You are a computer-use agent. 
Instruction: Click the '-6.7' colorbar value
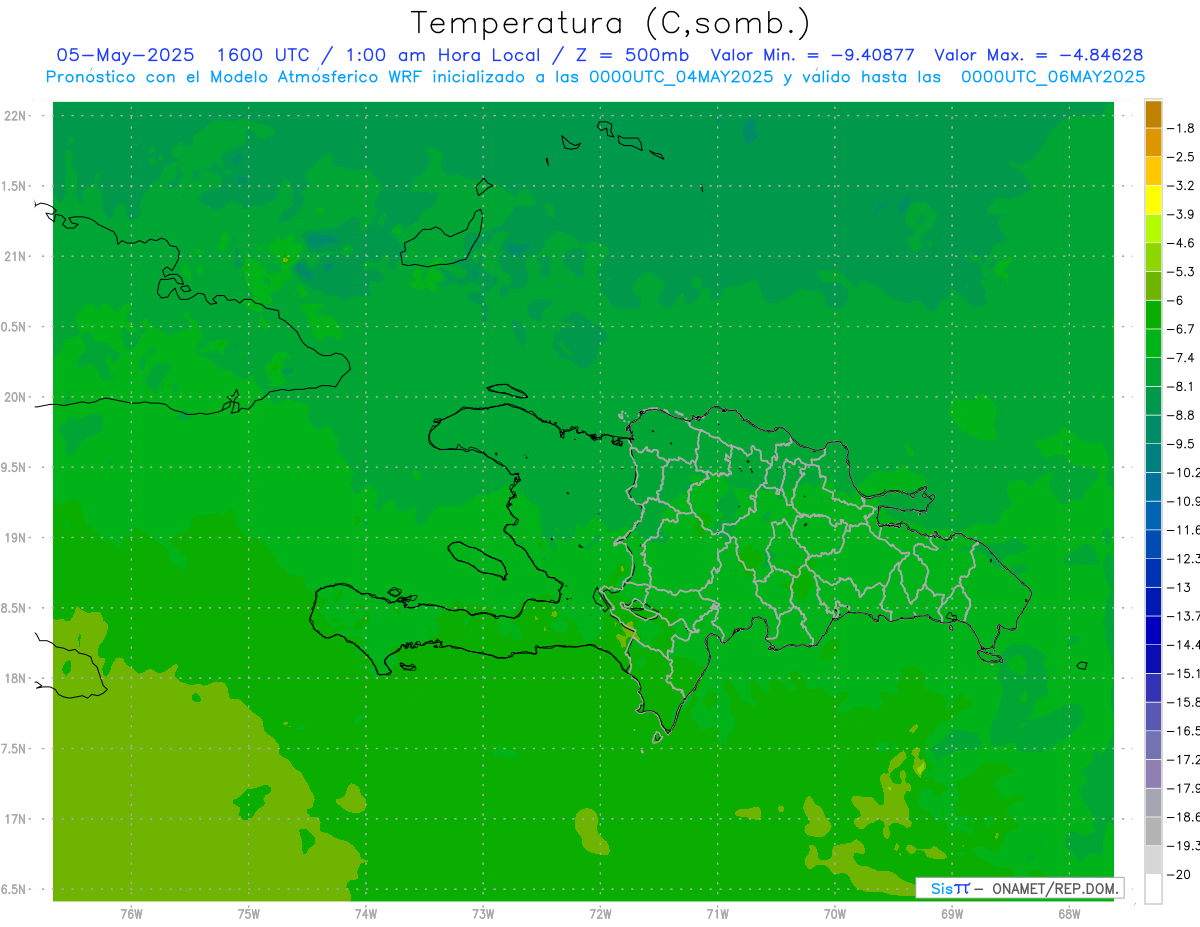(1181, 328)
